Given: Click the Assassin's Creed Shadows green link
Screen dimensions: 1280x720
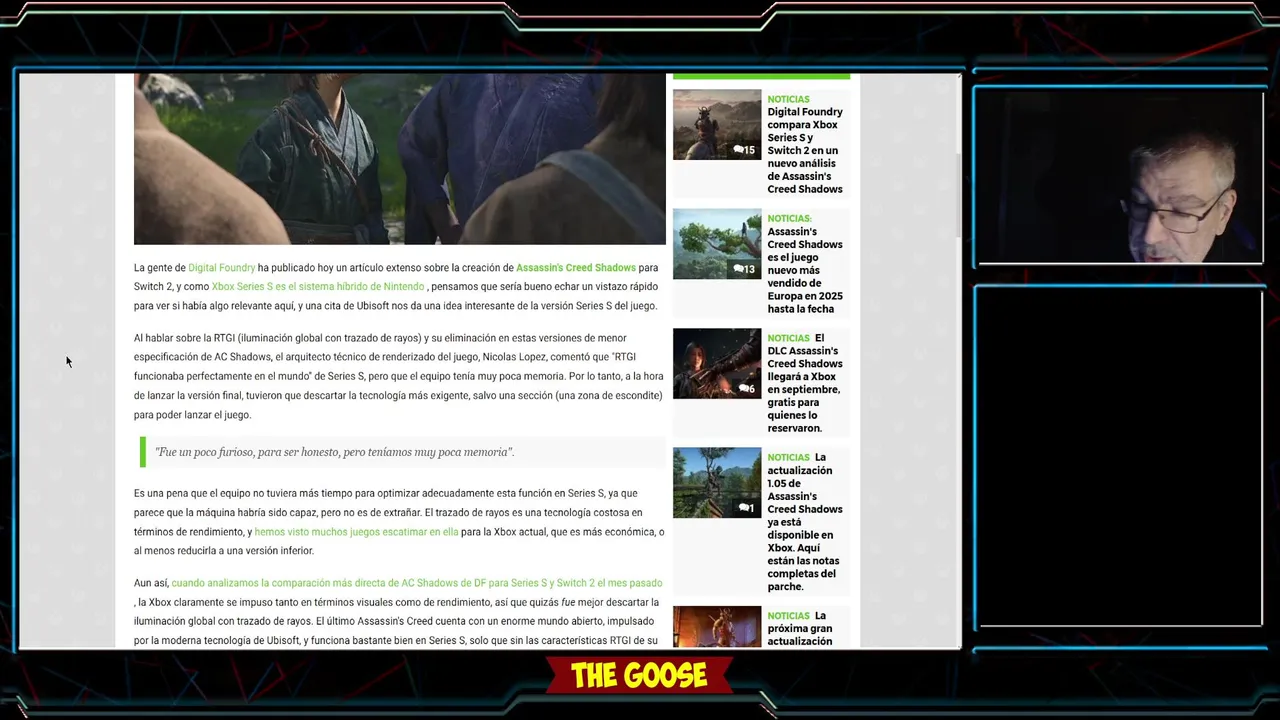Looking at the screenshot, I should point(576,268).
